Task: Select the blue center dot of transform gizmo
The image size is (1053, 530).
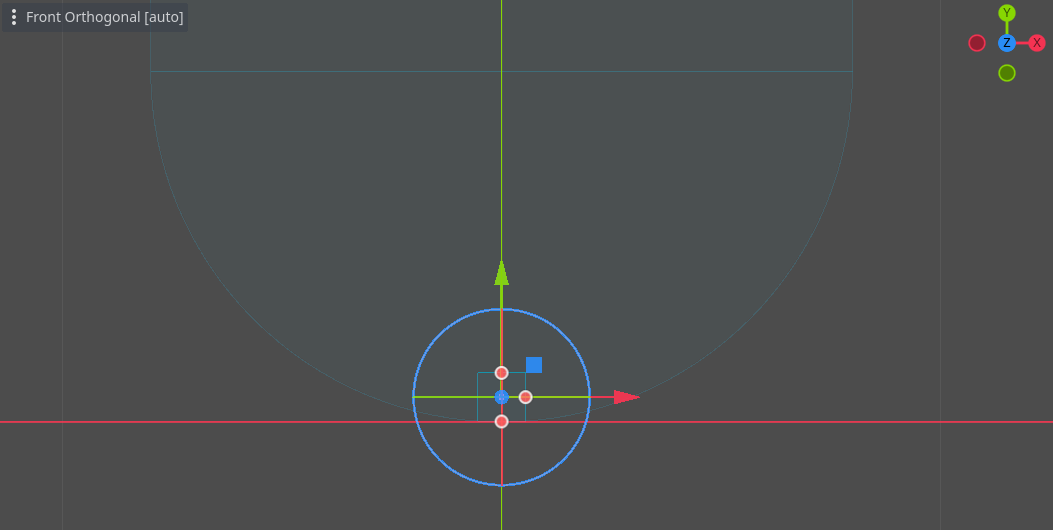Action: tap(502, 397)
